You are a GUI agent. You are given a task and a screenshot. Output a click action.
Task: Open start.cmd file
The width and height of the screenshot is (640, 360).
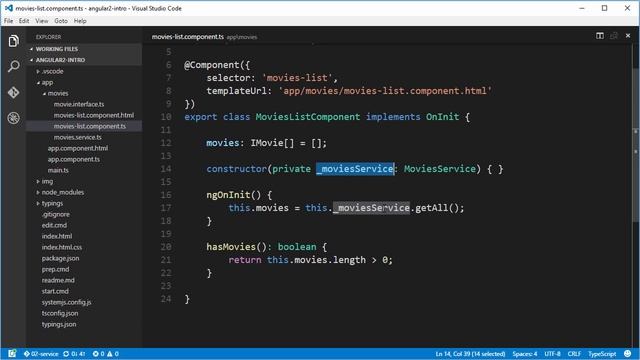(x=55, y=291)
